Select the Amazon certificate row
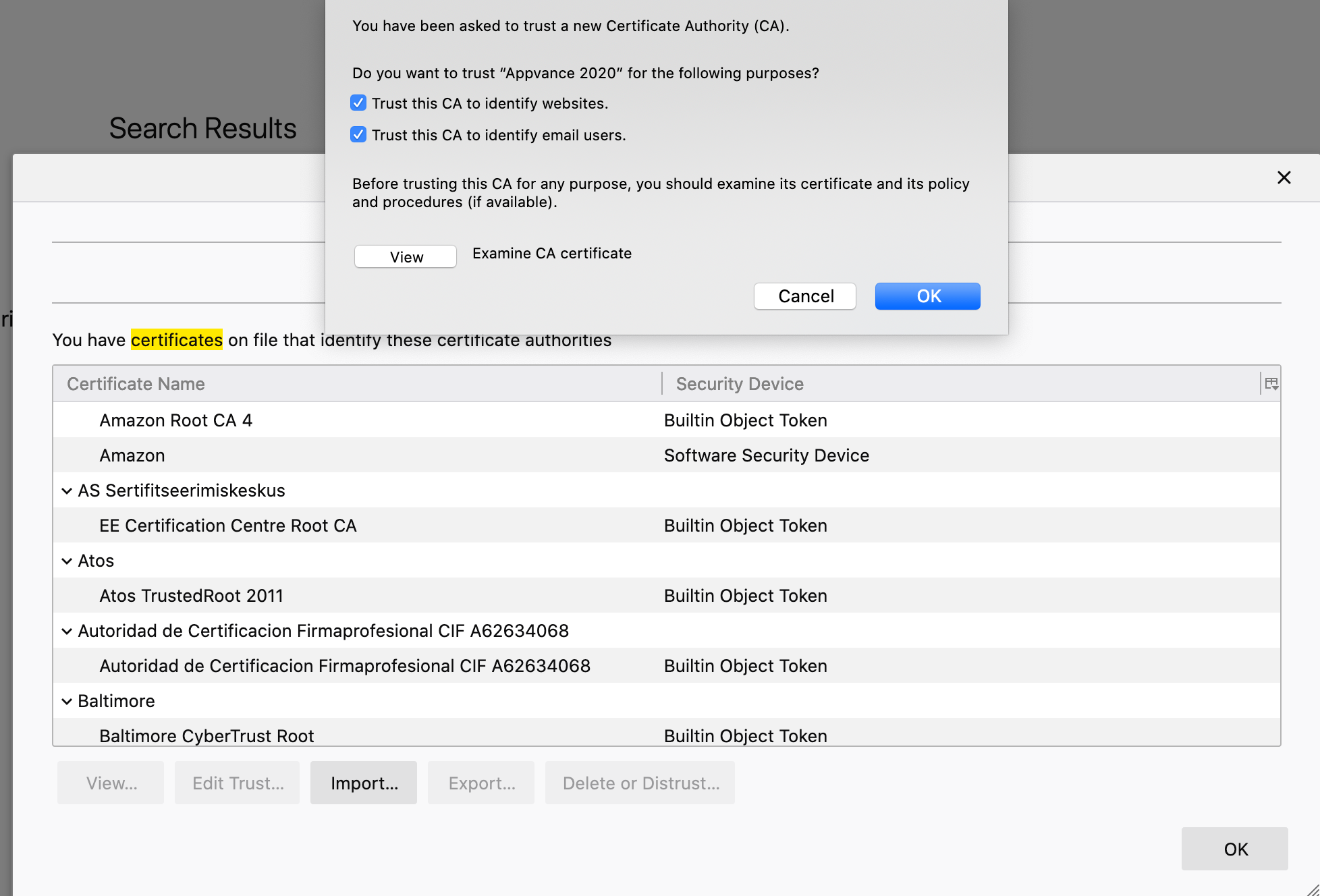1320x896 pixels. (x=667, y=455)
